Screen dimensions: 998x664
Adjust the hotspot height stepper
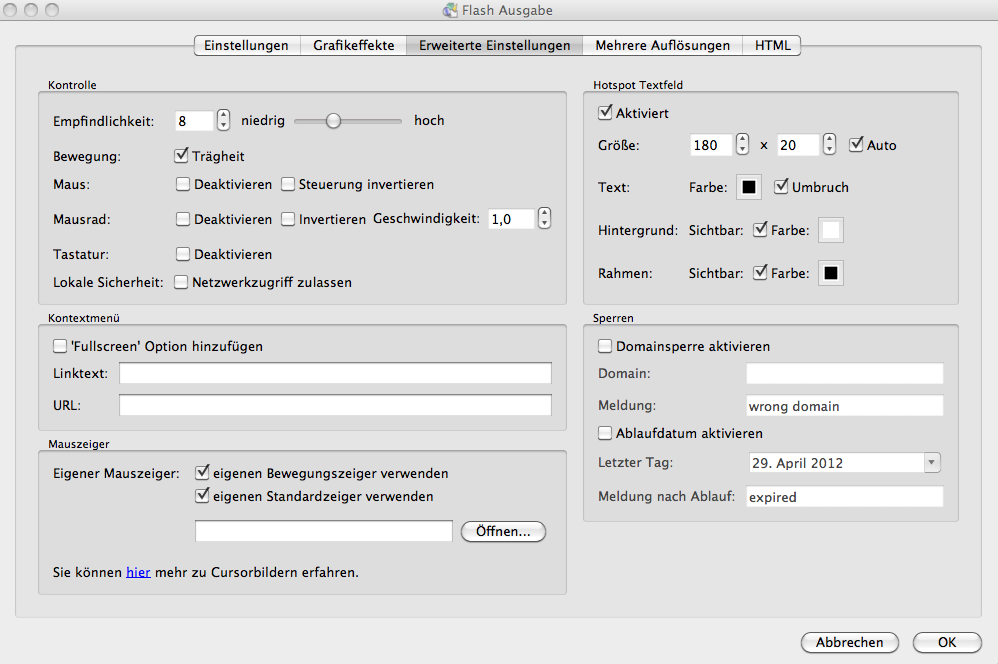[x=829, y=145]
